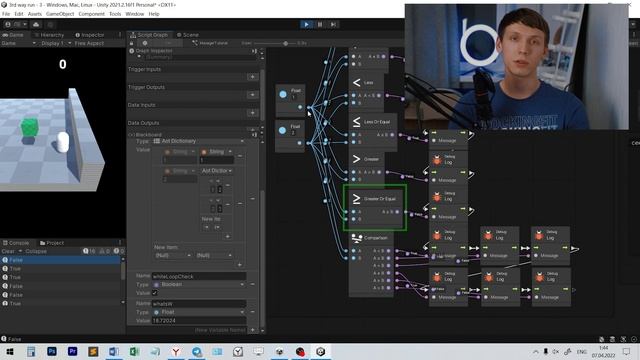Image resolution: width=640 pixels, height=360 pixels.
Task: Remove the whileLoopCheck variable with its minus button
Action: click(x=253, y=284)
